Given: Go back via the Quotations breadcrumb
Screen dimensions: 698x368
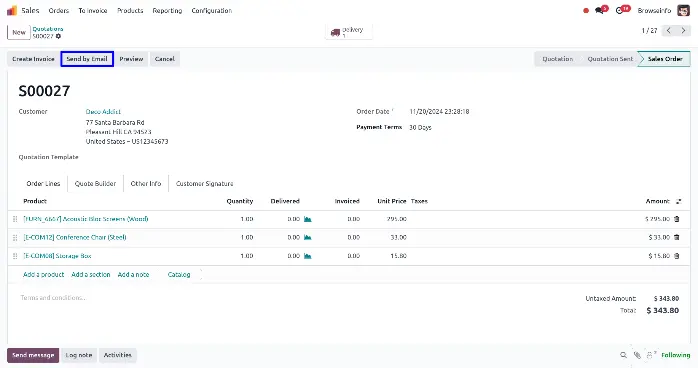Looking at the screenshot, I should 48,29.
